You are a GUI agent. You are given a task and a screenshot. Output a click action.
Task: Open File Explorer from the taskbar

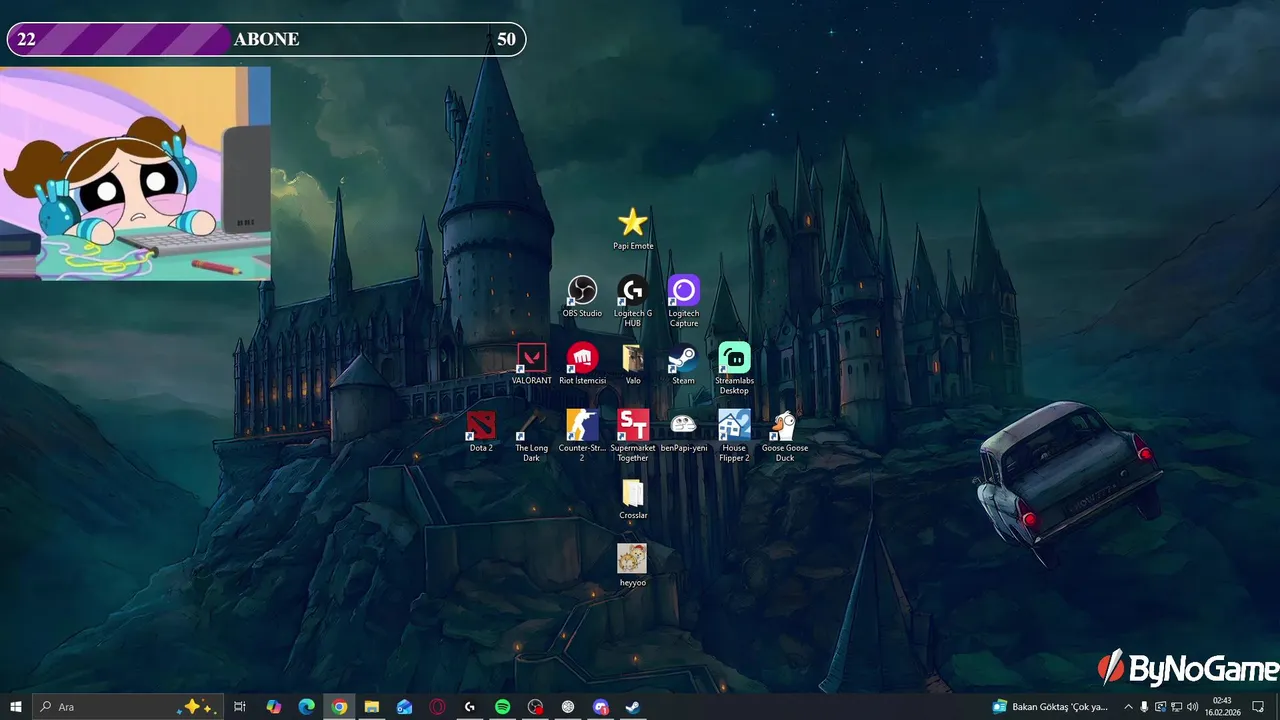tap(372, 707)
